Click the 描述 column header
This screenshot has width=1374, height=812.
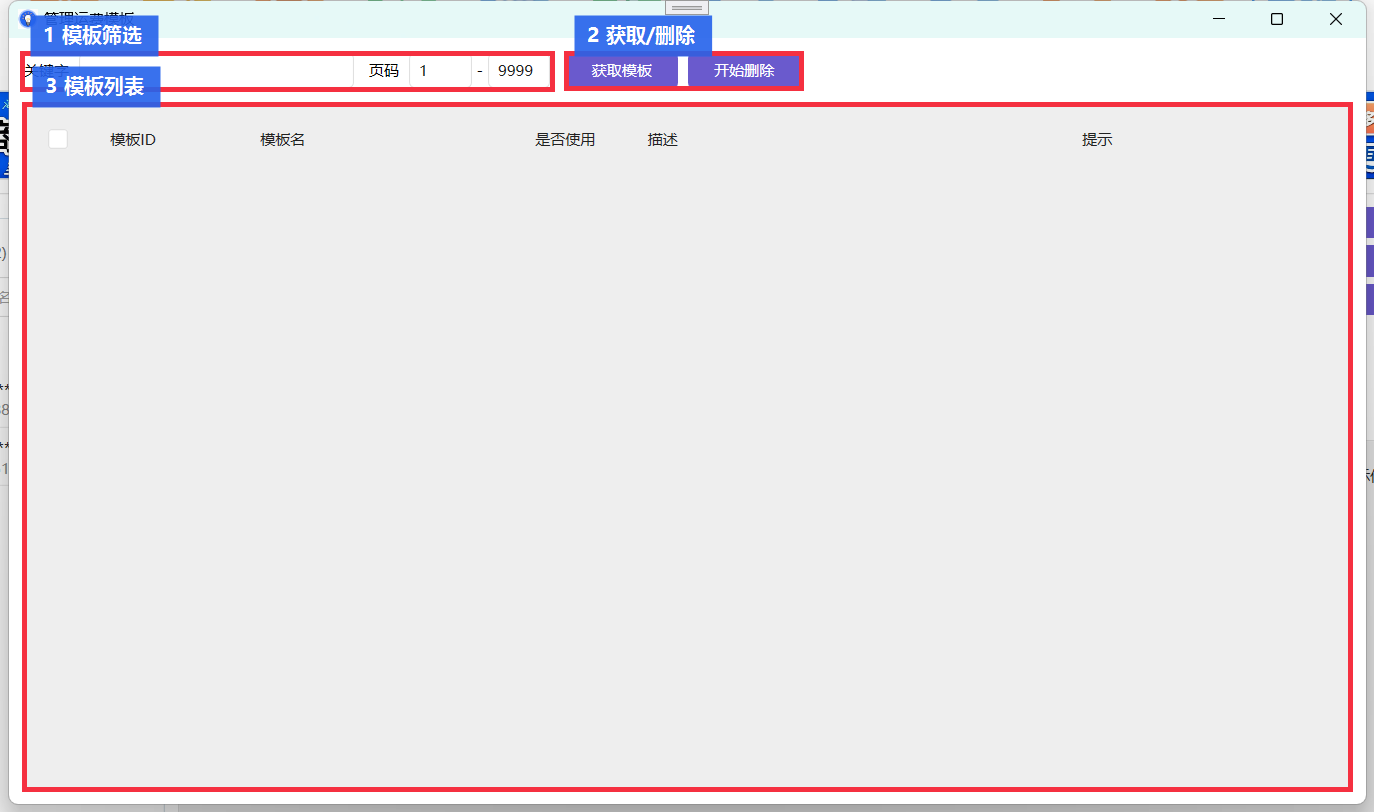click(663, 140)
